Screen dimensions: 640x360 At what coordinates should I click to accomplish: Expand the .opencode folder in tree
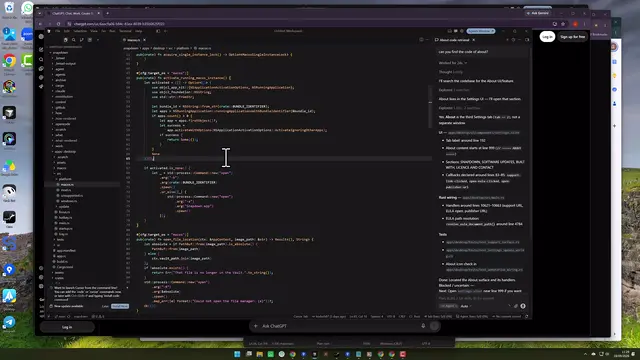point(62,124)
